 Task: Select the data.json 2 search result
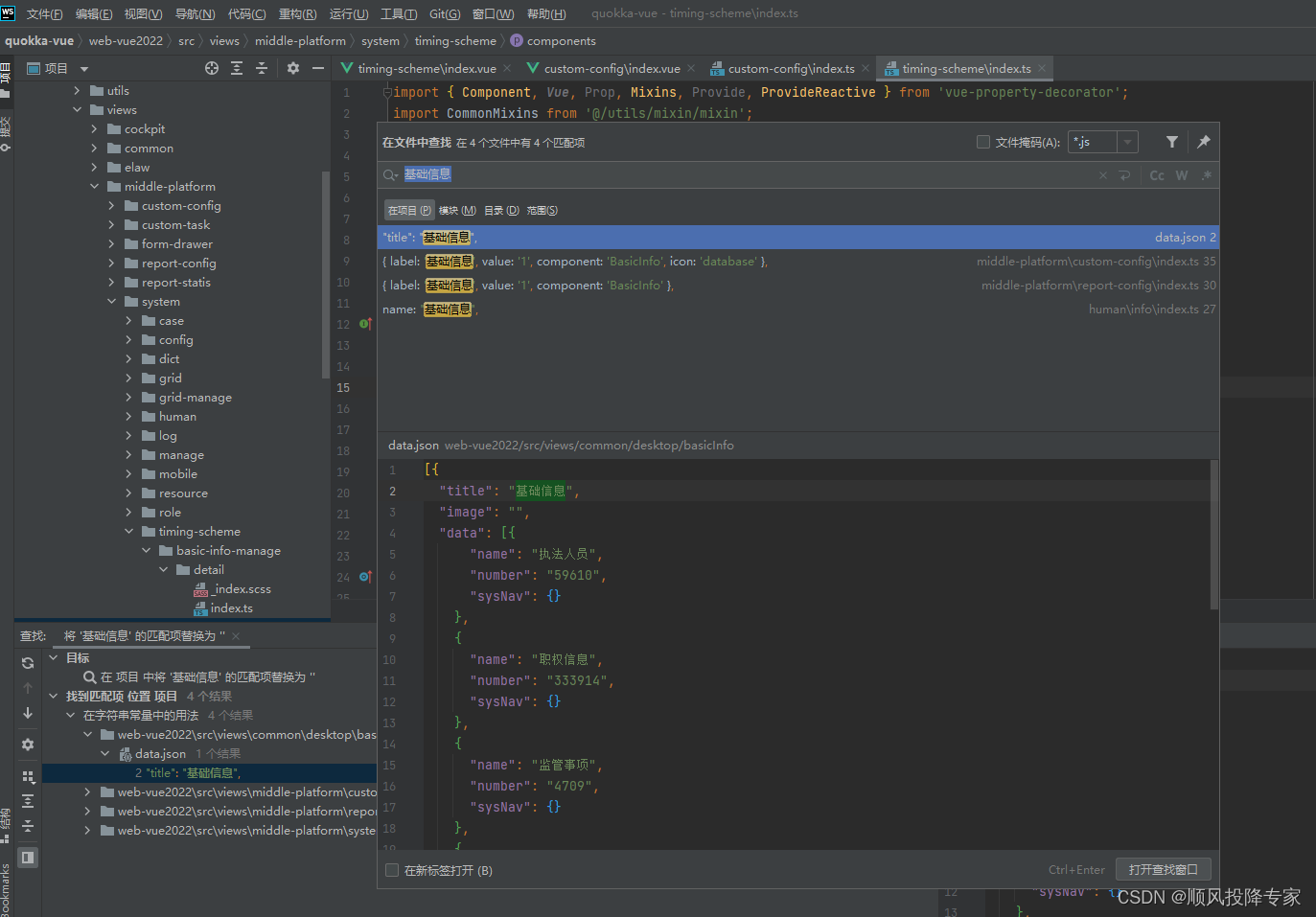click(798, 238)
